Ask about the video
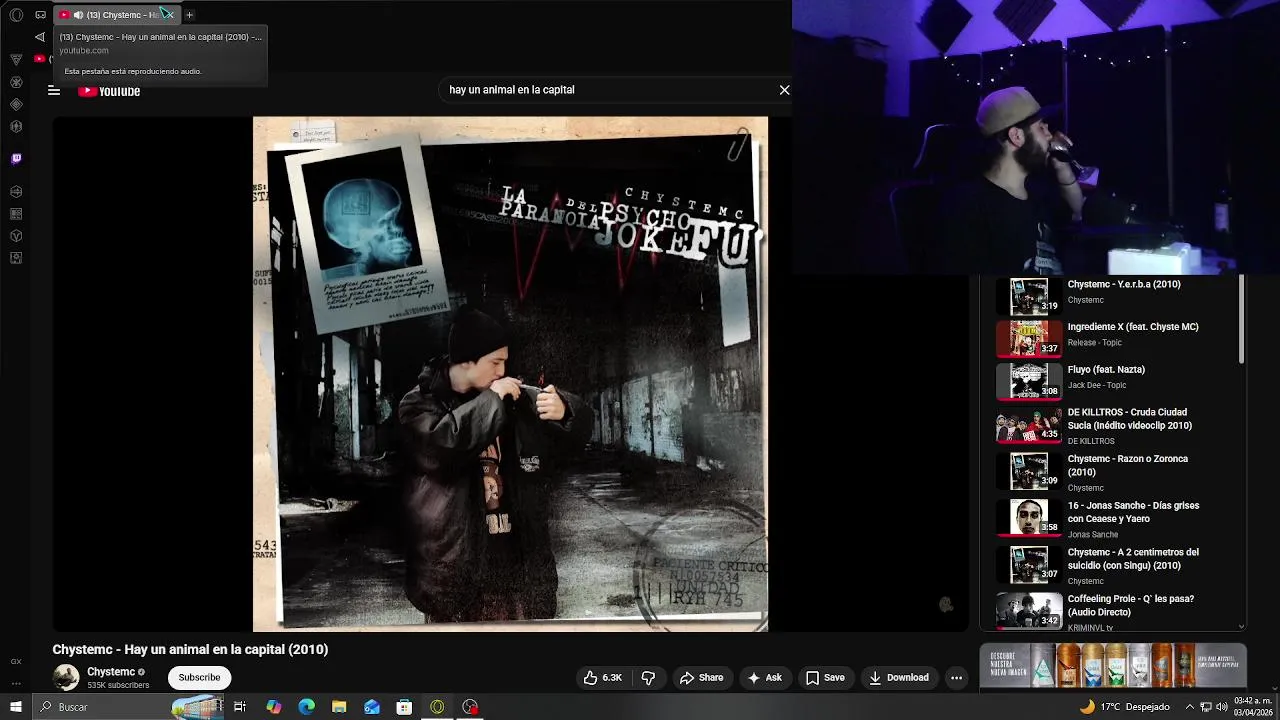 tap(765, 677)
